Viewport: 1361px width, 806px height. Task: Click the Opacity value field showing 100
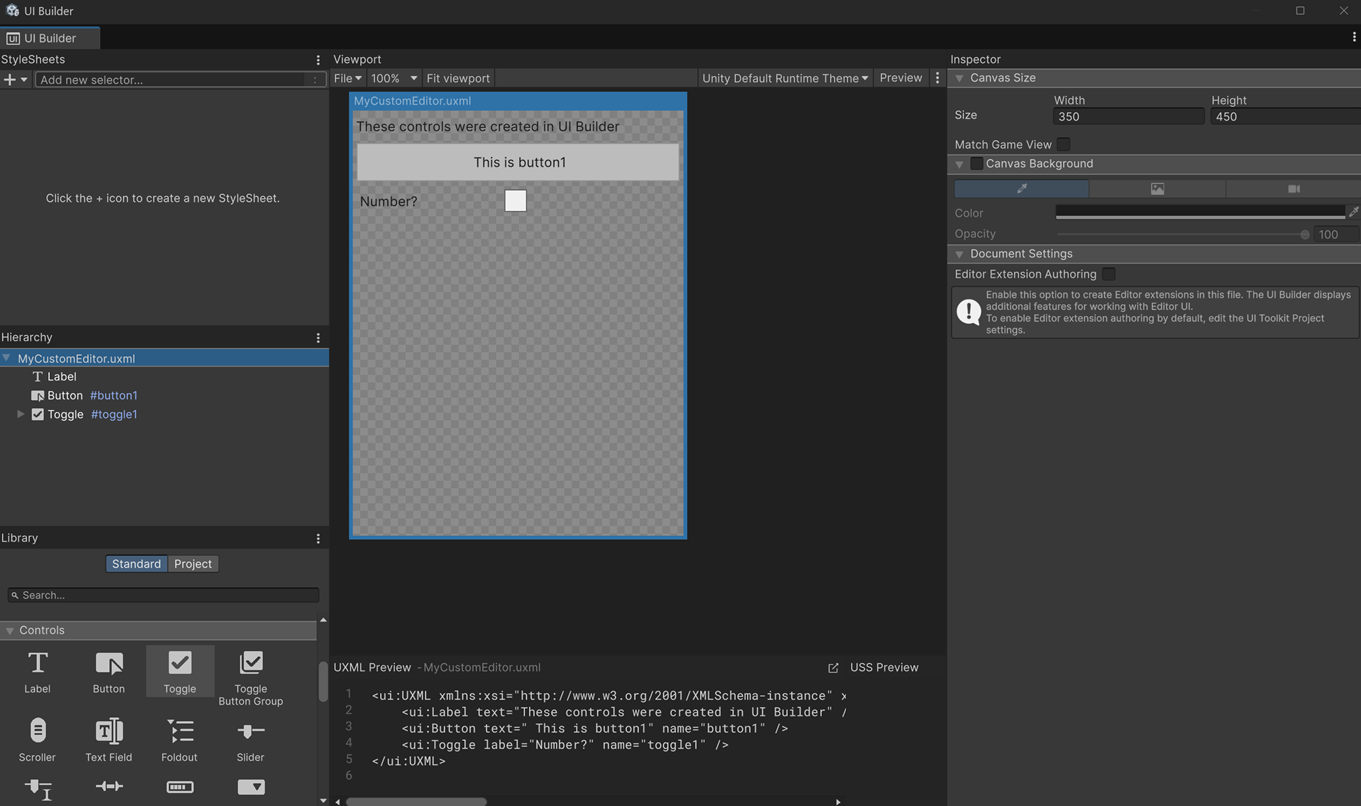coord(1336,234)
